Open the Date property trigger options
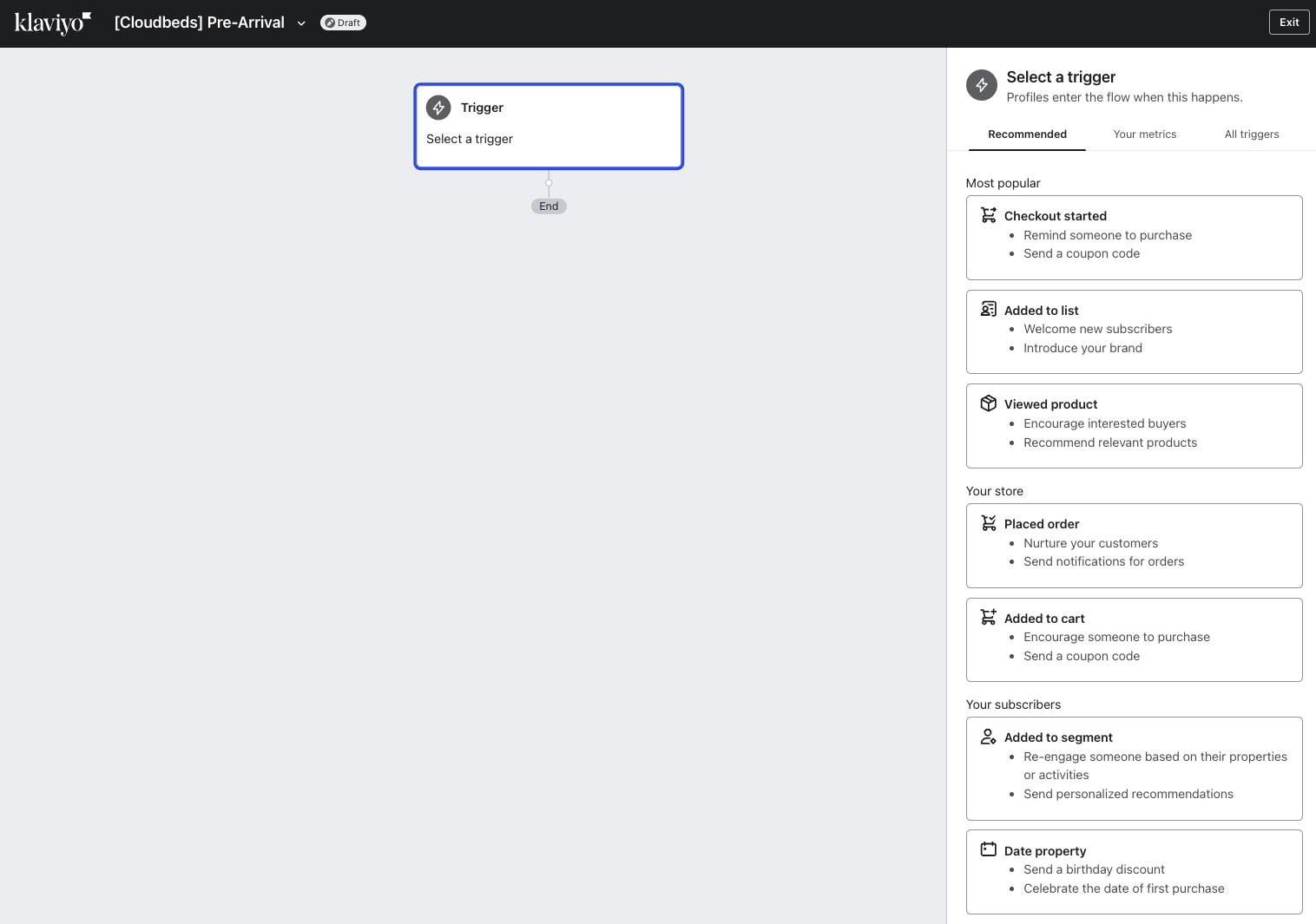 click(1134, 871)
